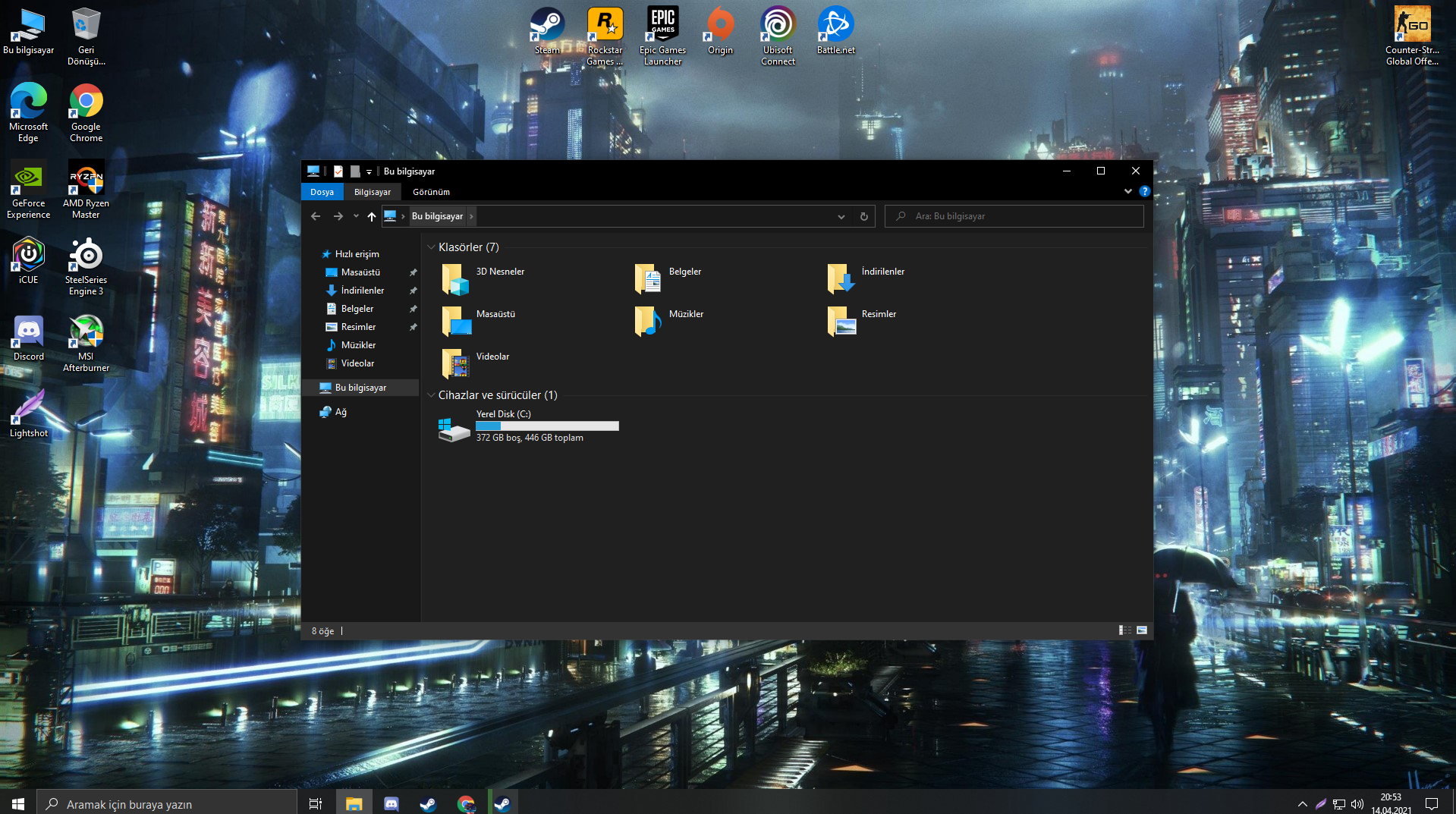Image resolution: width=1456 pixels, height=814 pixels.
Task: Select Ağ in the navigation pane
Action: pos(341,412)
